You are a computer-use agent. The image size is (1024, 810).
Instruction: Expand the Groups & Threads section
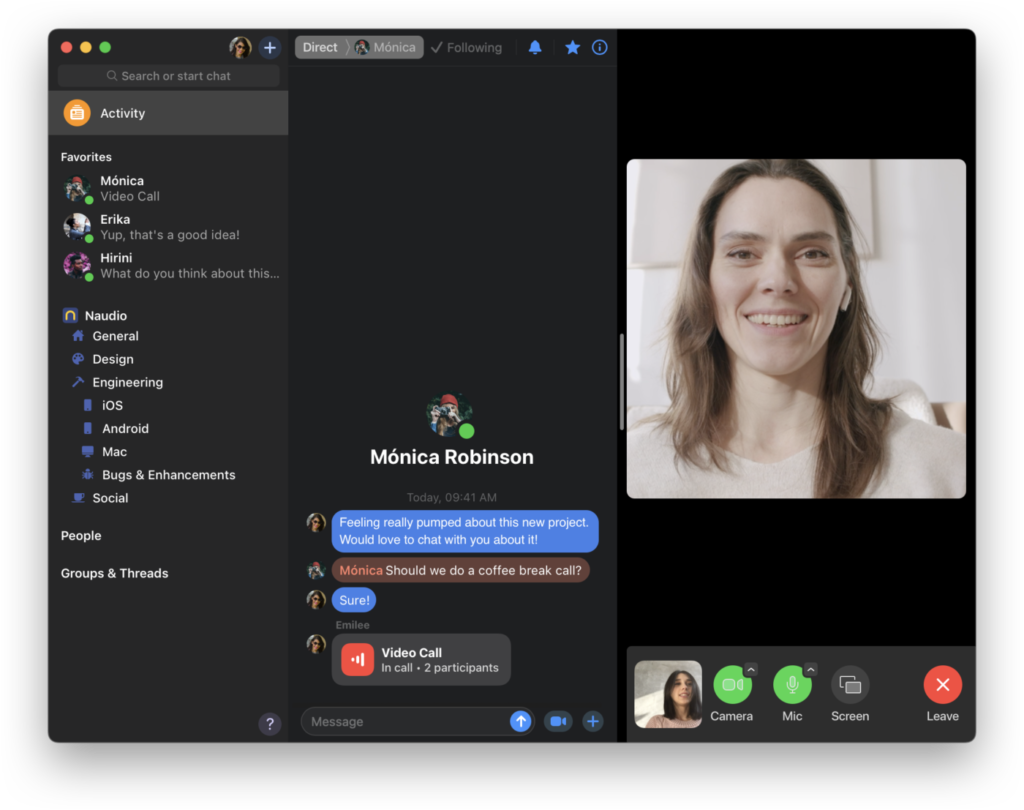click(x=113, y=572)
